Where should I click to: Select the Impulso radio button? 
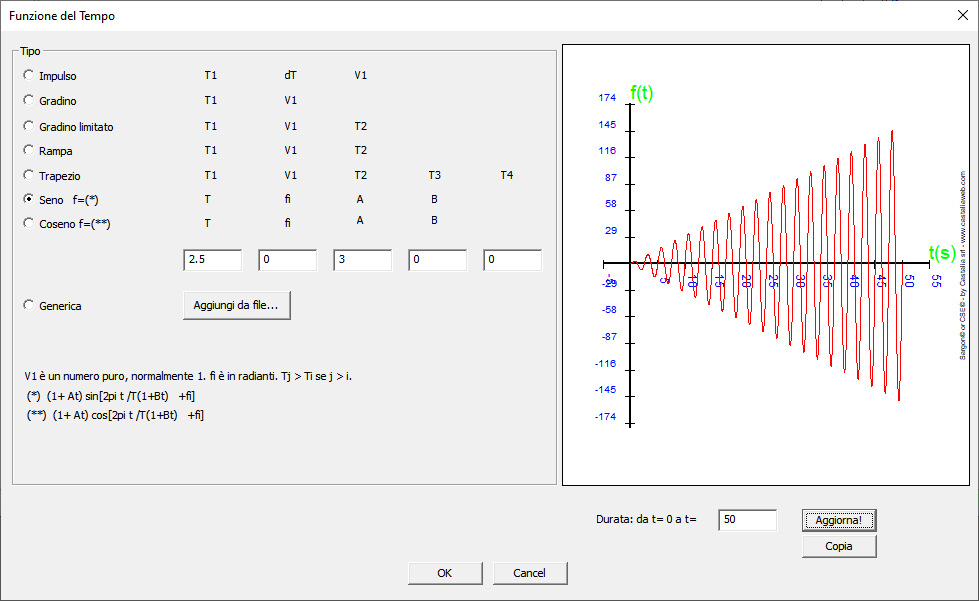[28, 76]
